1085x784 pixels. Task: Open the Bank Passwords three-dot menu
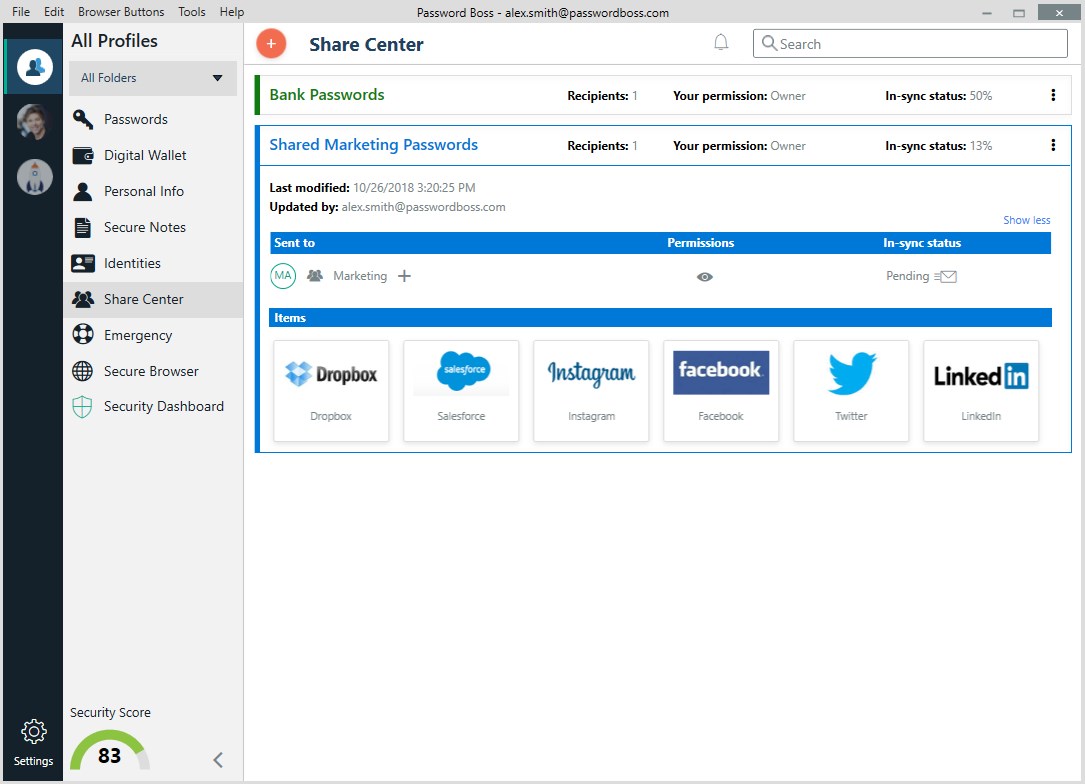pyautogui.click(x=1053, y=95)
